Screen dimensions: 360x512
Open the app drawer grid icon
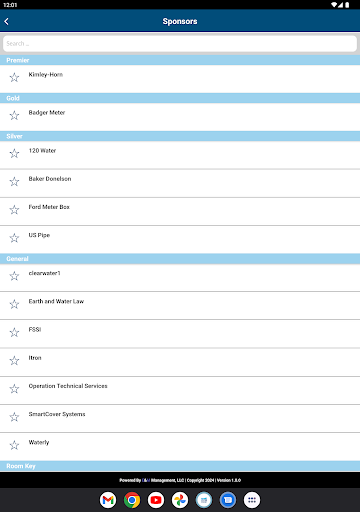(252, 500)
